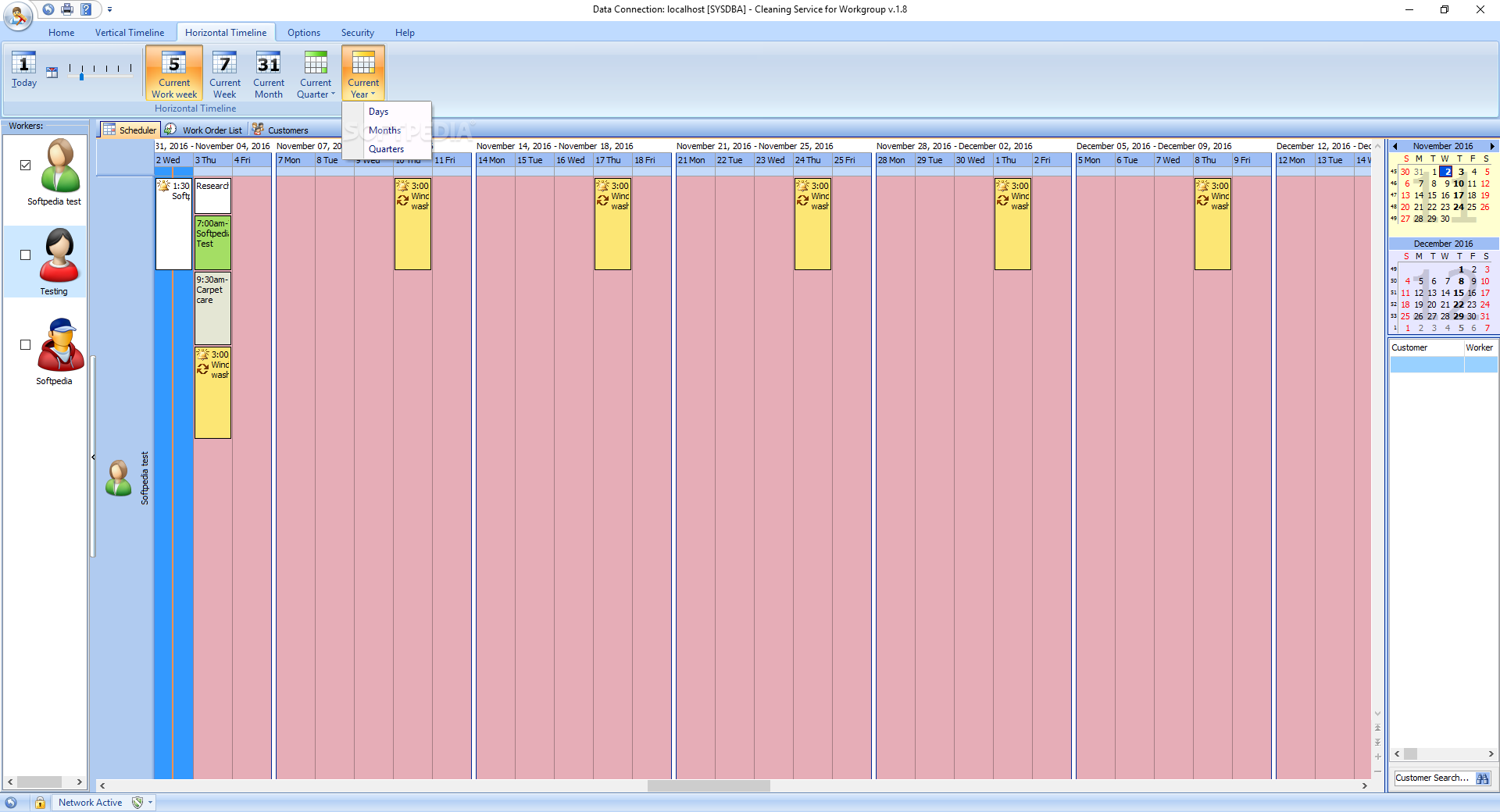Expand the quick access toolbar customize arrow
Image resolution: width=1500 pixels, height=812 pixels.
tap(109, 9)
